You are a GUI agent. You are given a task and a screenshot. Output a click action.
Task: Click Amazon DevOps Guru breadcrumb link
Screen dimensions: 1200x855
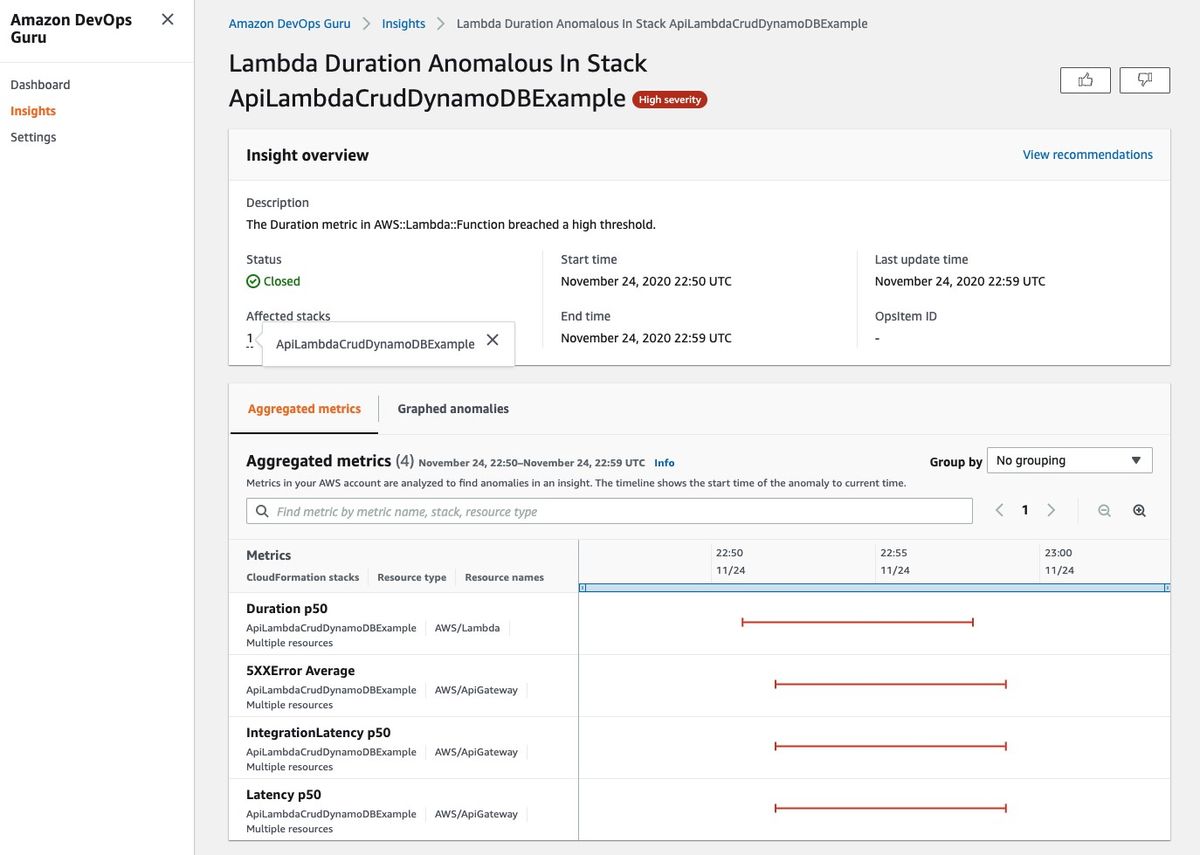coord(289,23)
